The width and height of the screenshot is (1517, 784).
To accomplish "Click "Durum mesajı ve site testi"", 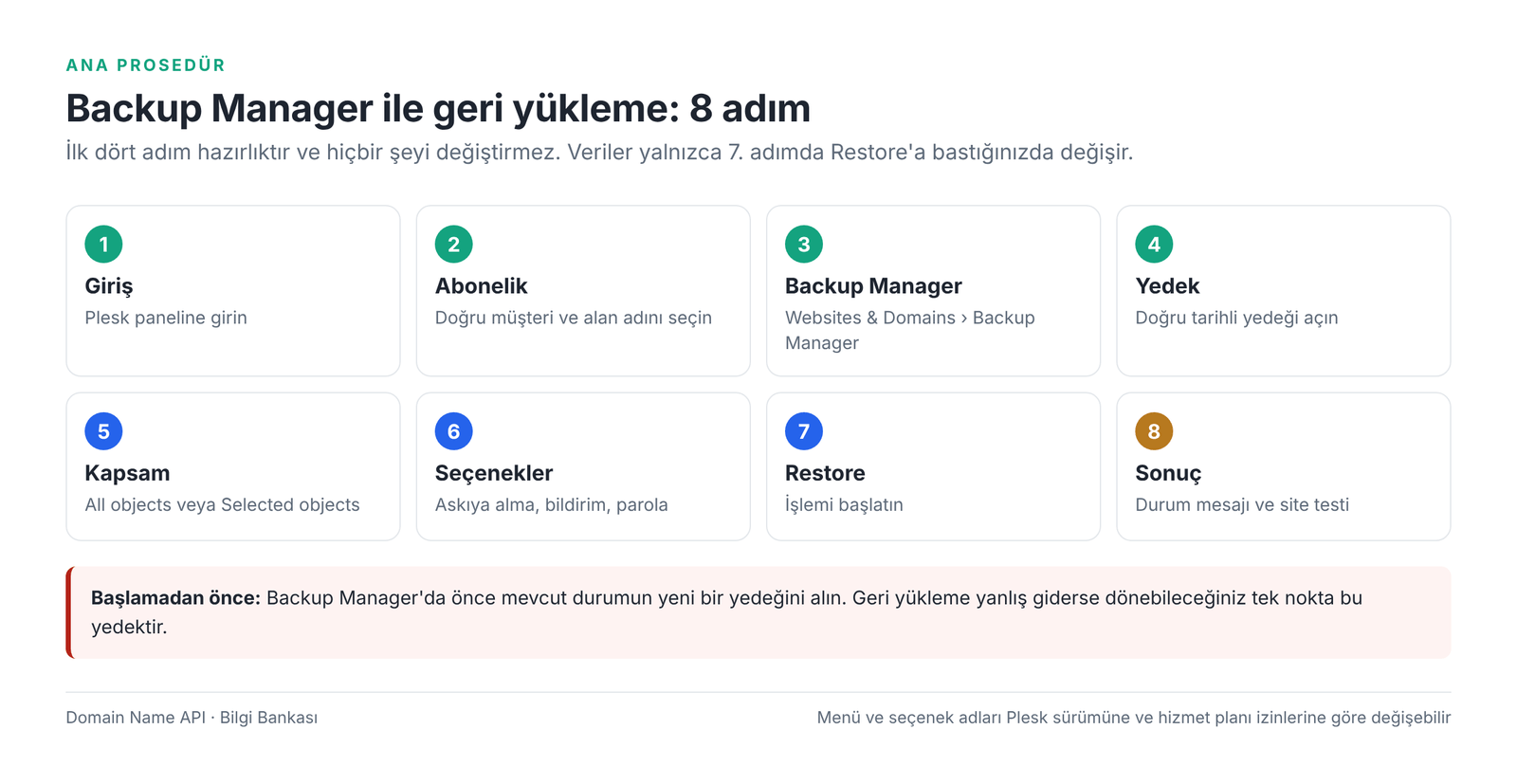I will pyautogui.click(x=1242, y=504).
